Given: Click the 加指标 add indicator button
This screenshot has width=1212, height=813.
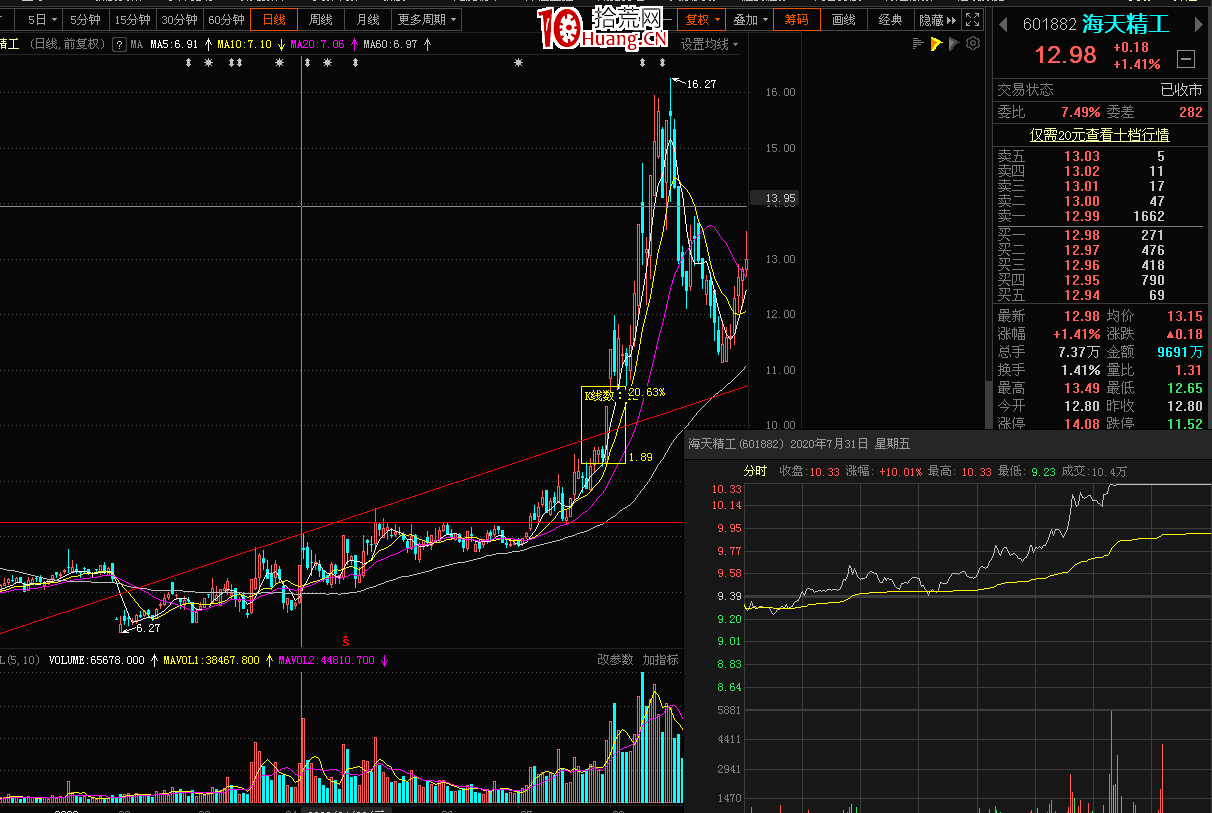Looking at the screenshot, I should coord(660,660).
